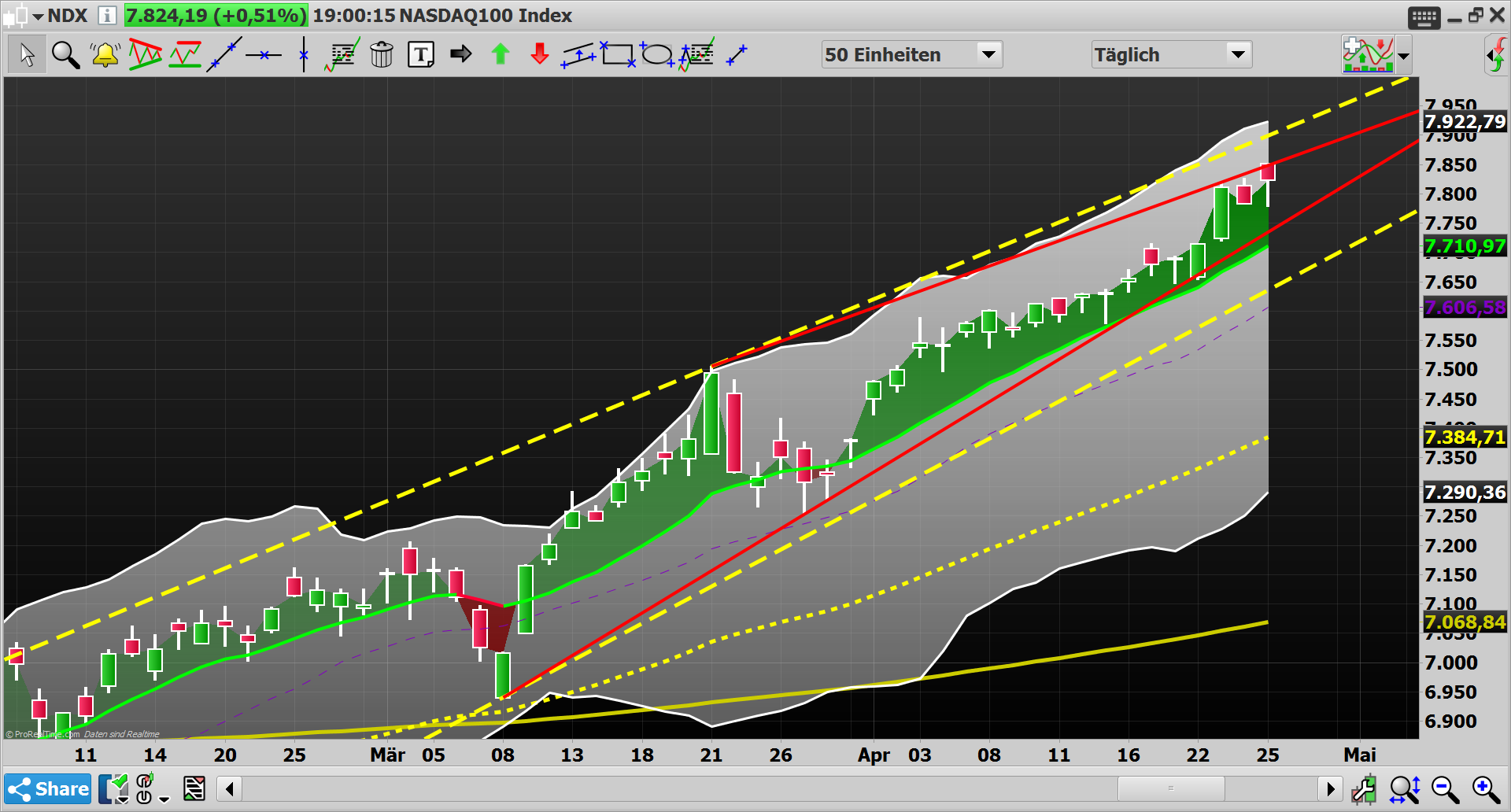The height and width of the screenshot is (812, 1511).
Task: Click the 7.922,79 price label
Action: click(x=1465, y=122)
